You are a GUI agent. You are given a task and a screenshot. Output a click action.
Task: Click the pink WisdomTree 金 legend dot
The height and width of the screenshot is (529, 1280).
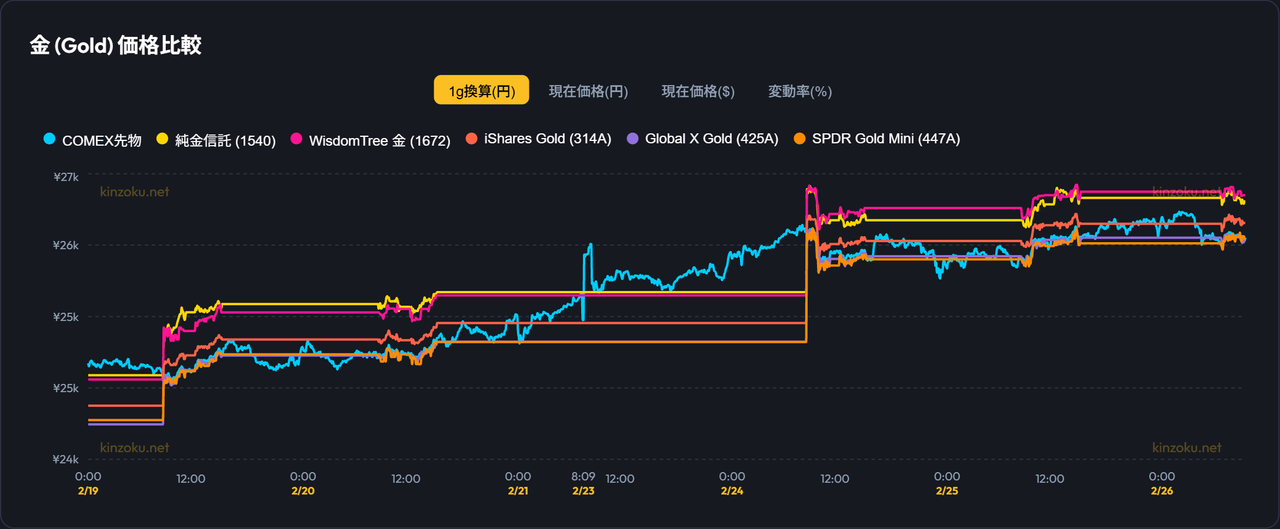[296, 139]
